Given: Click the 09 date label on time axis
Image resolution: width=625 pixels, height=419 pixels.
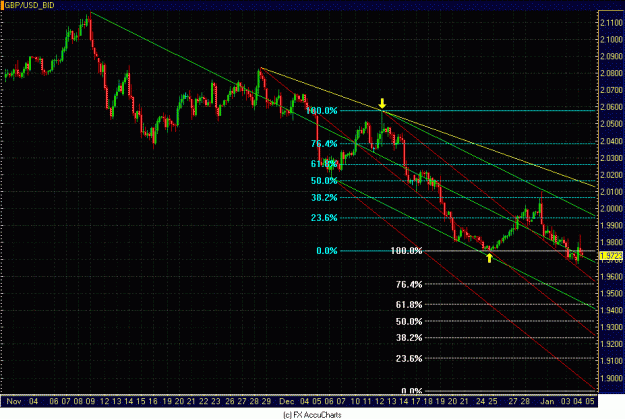Looking at the screenshot, I should point(90,401).
